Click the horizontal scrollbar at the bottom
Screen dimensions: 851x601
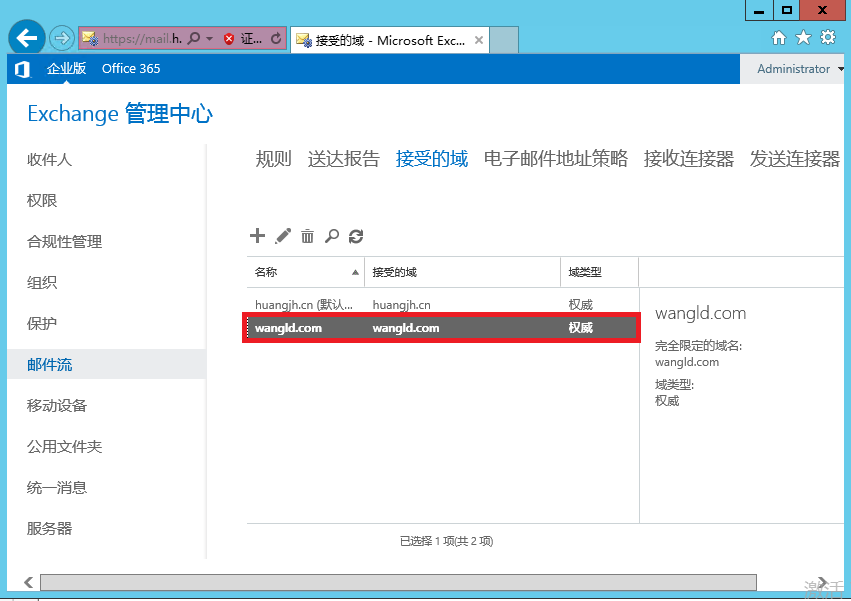coord(398,582)
